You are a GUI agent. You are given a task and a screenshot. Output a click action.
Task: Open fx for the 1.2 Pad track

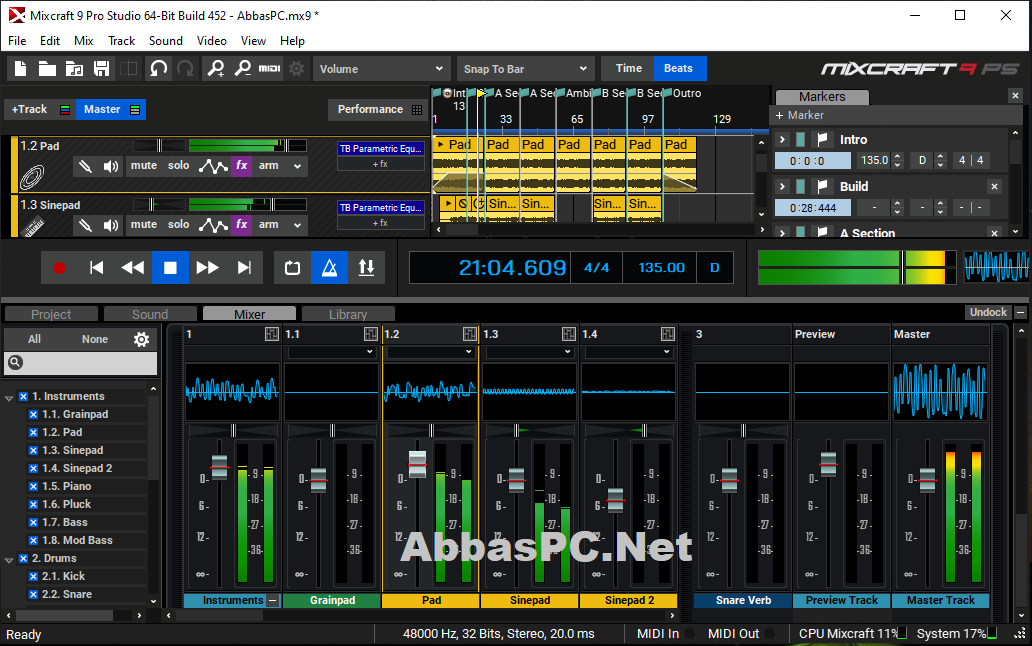pyautogui.click(x=242, y=165)
